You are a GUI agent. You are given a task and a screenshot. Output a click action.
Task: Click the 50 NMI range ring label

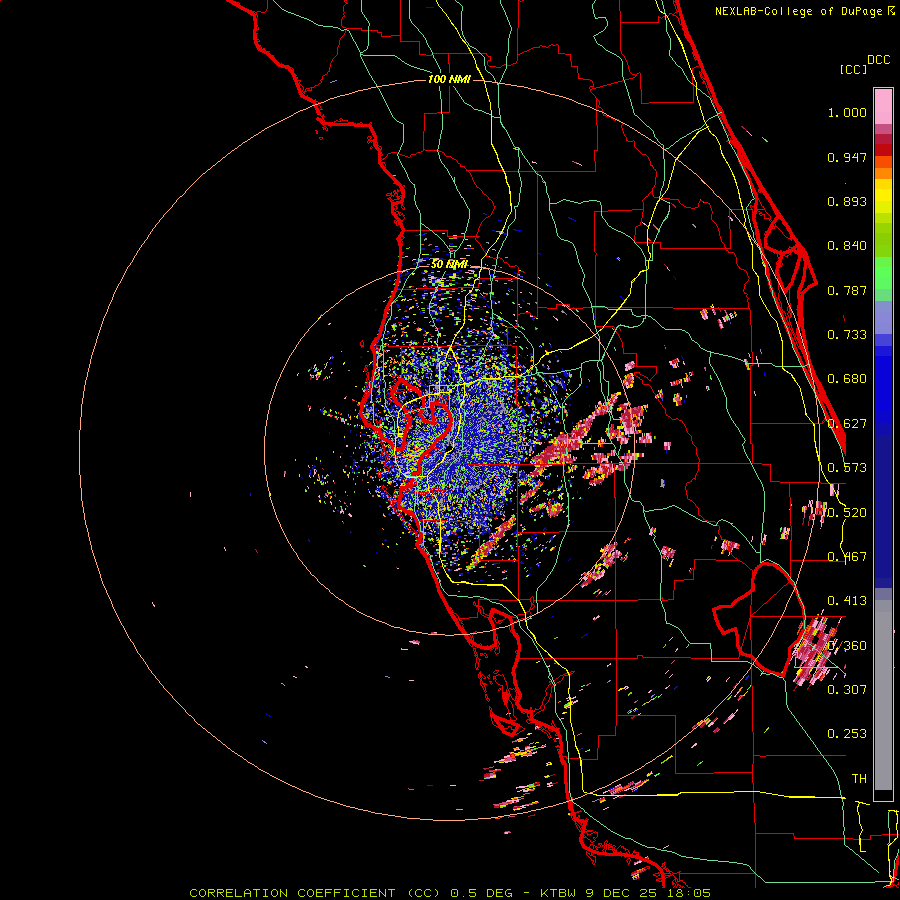449,264
